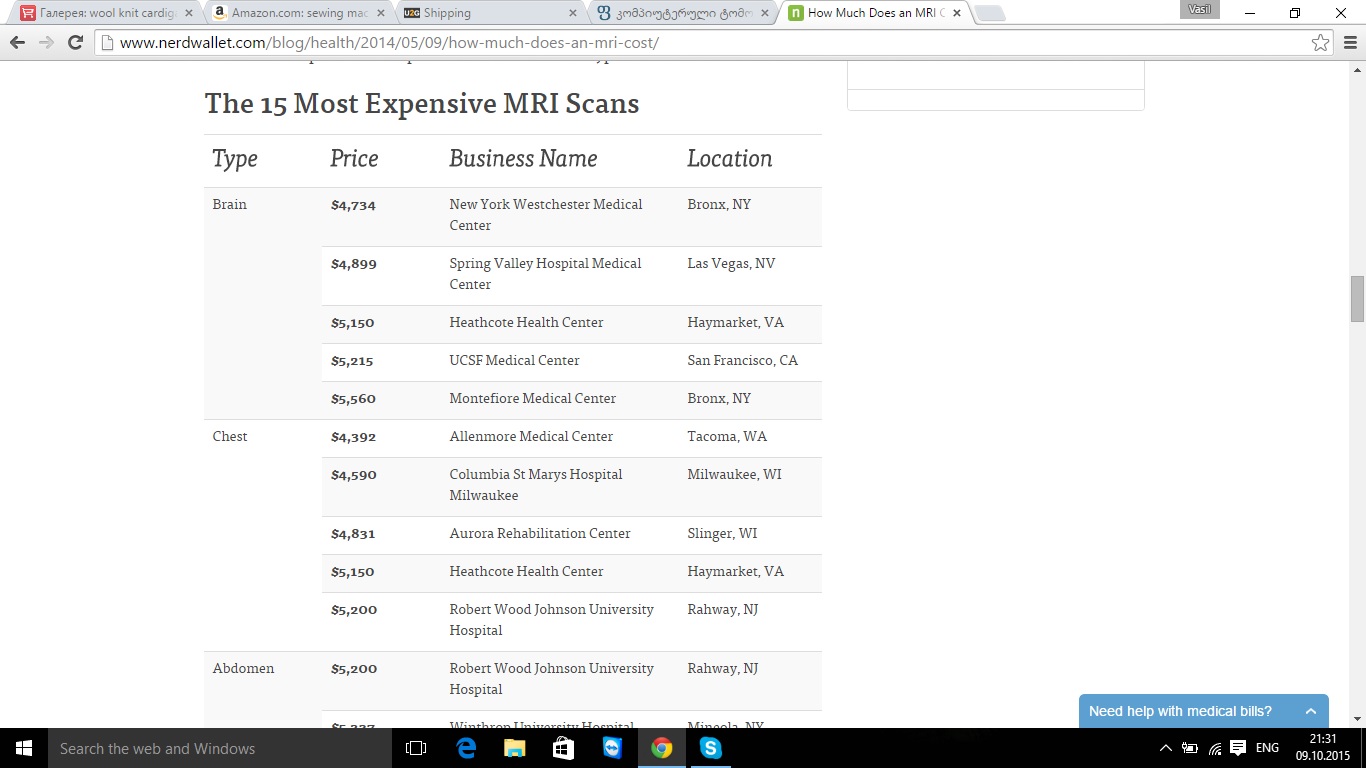Bookmark this page with the star icon

[1320, 43]
